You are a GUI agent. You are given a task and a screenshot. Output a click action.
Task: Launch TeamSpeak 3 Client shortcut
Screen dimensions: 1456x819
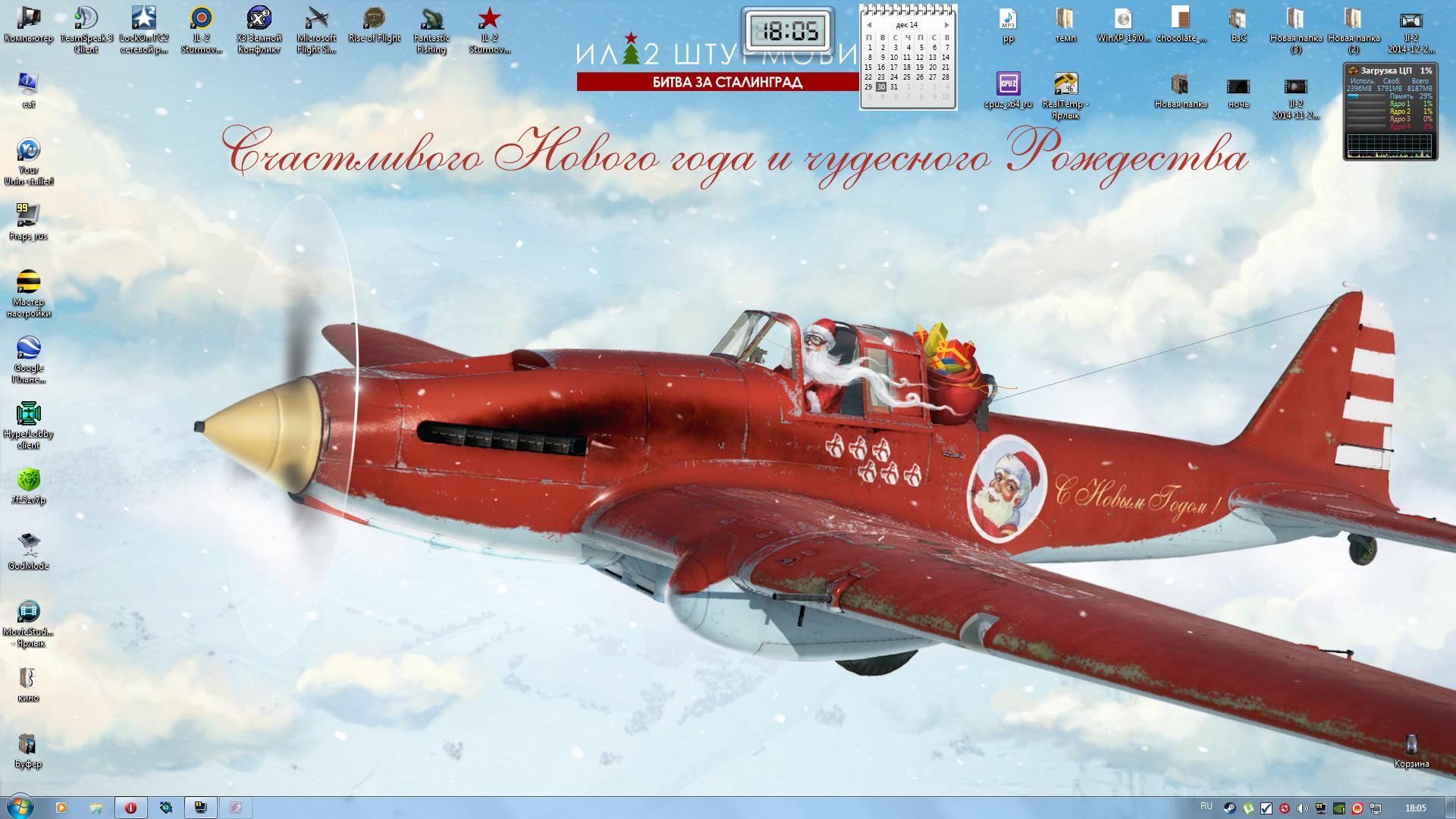point(86,29)
